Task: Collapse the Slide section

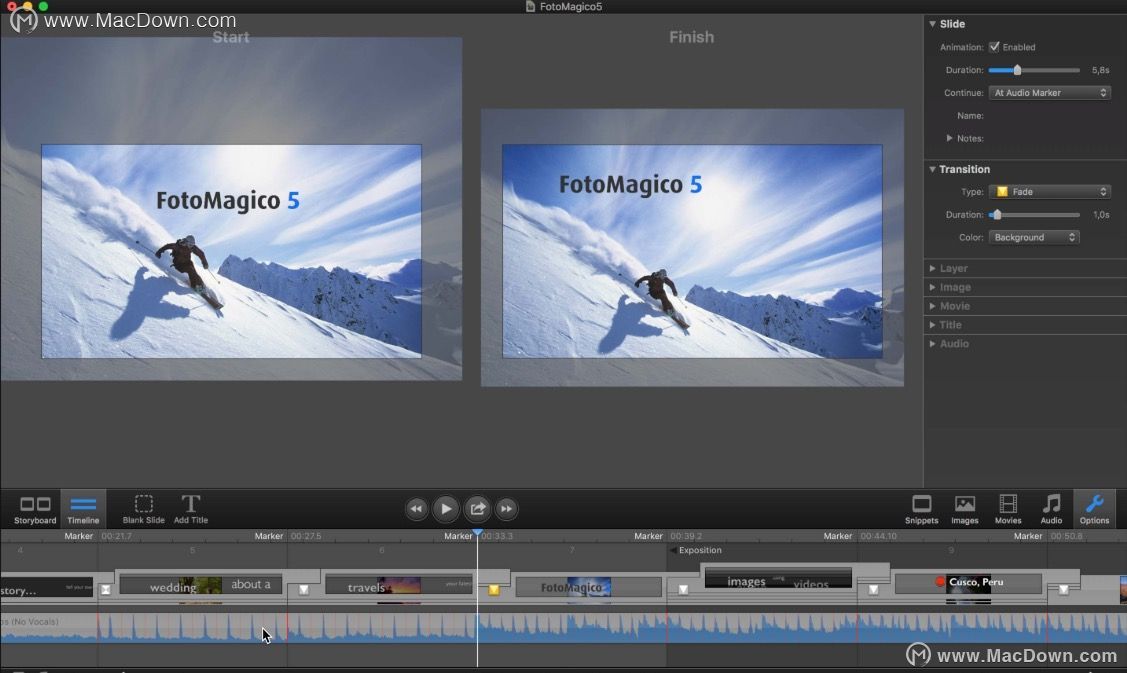Action: tap(932, 24)
